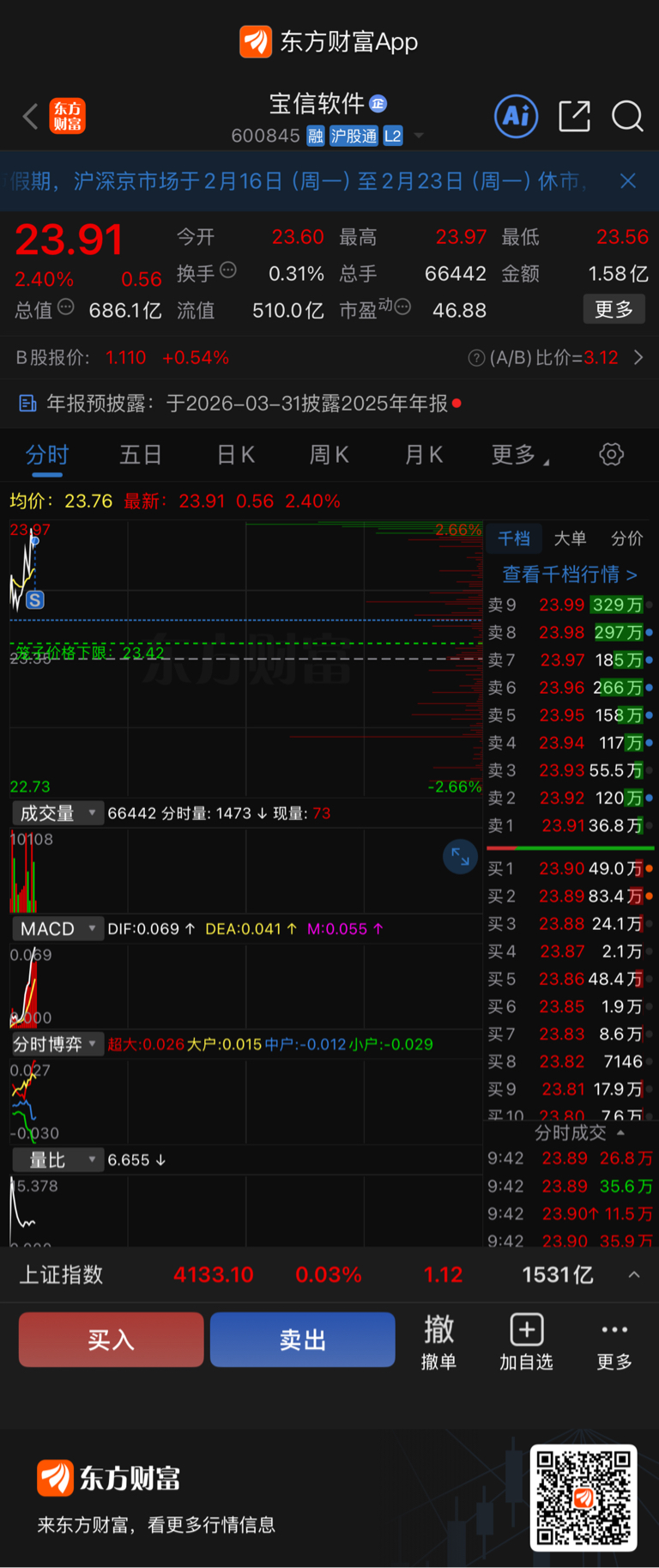Switch to the 五日 chart tab

tap(141, 454)
